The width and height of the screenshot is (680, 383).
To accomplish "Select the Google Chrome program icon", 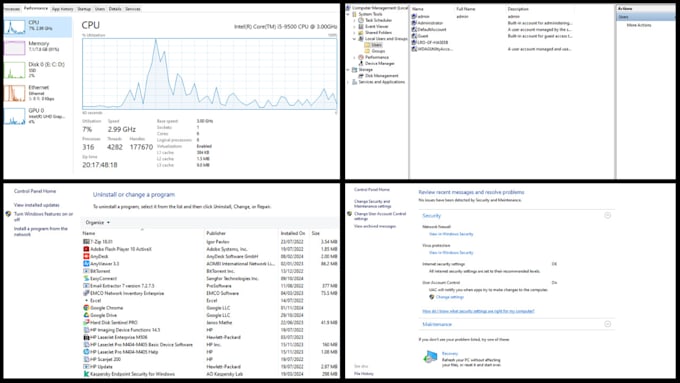I will tap(86, 308).
